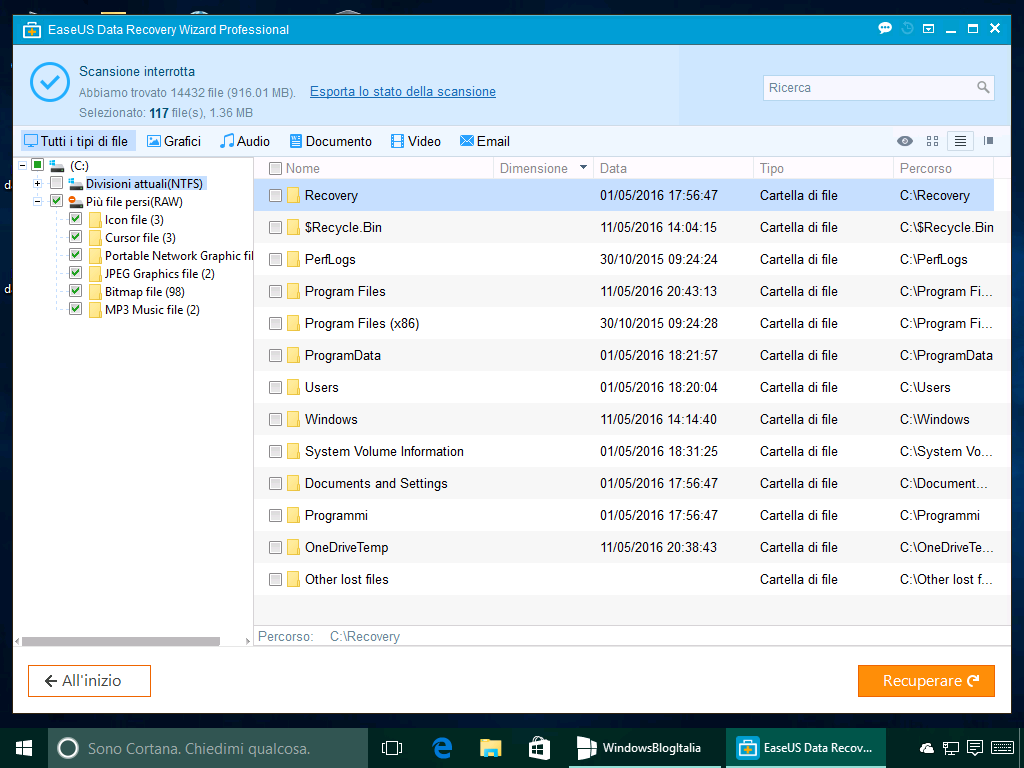This screenshot has width=1024, height=768.
Task: Open the Action Center notification icon
Action: 975,748
